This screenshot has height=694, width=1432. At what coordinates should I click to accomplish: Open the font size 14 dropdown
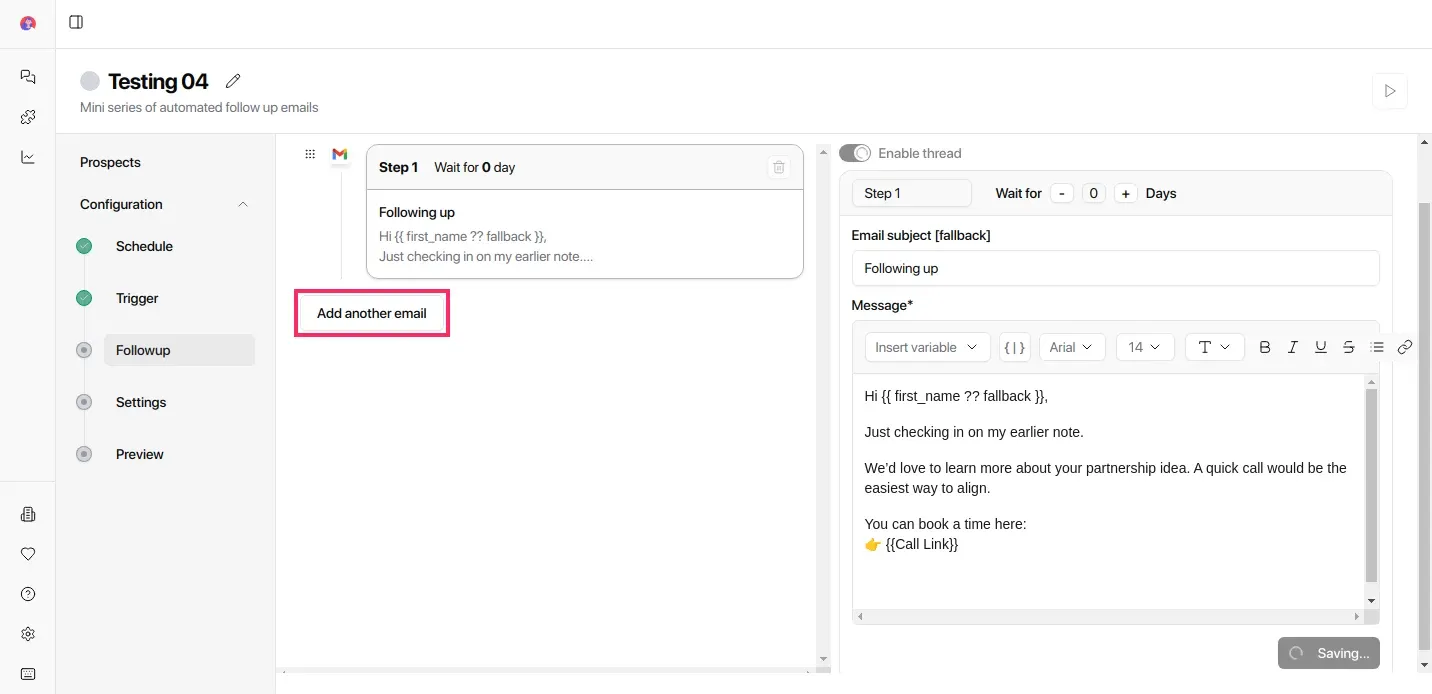[1145, 347]
